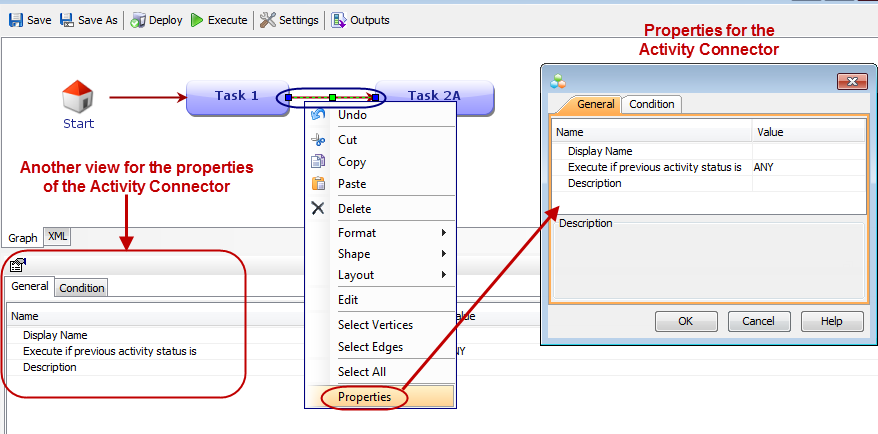Click the Save toolbar icon
Viewport: 878px width, 434px height.
pyautogui.click(x=16, y=20)
